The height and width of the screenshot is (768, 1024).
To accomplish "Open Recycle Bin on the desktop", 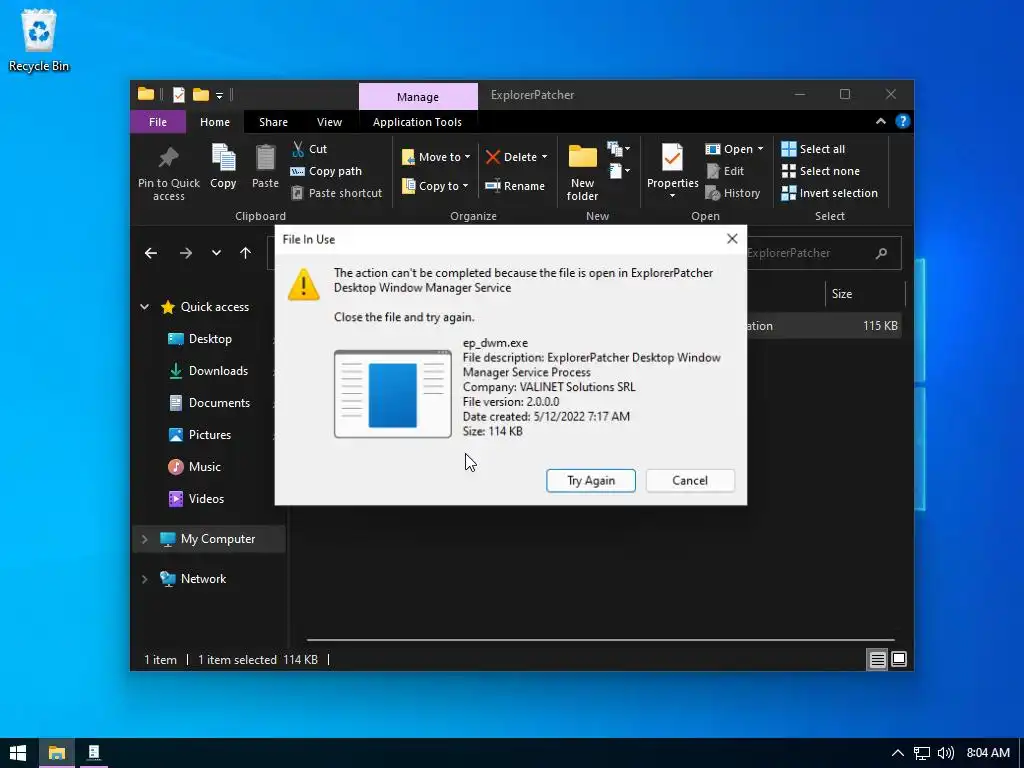I will tap(39, 40).
